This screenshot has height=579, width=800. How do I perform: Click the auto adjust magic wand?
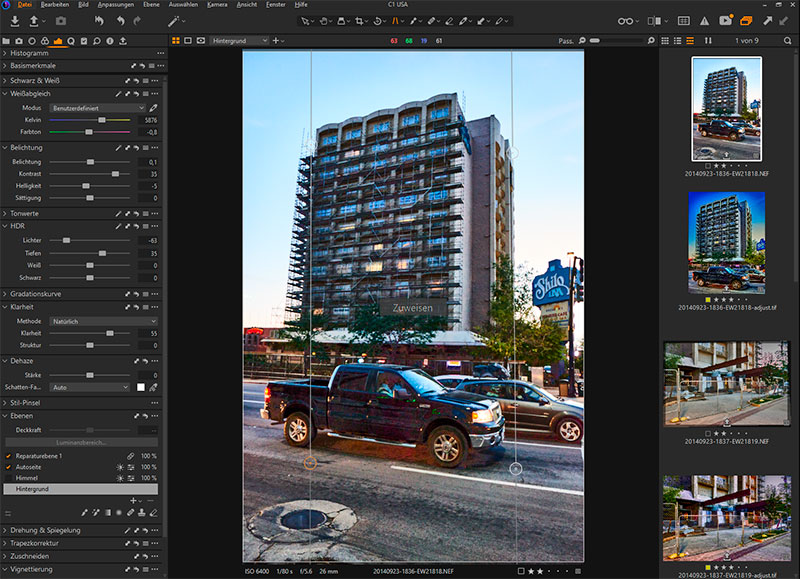point(173,21)
